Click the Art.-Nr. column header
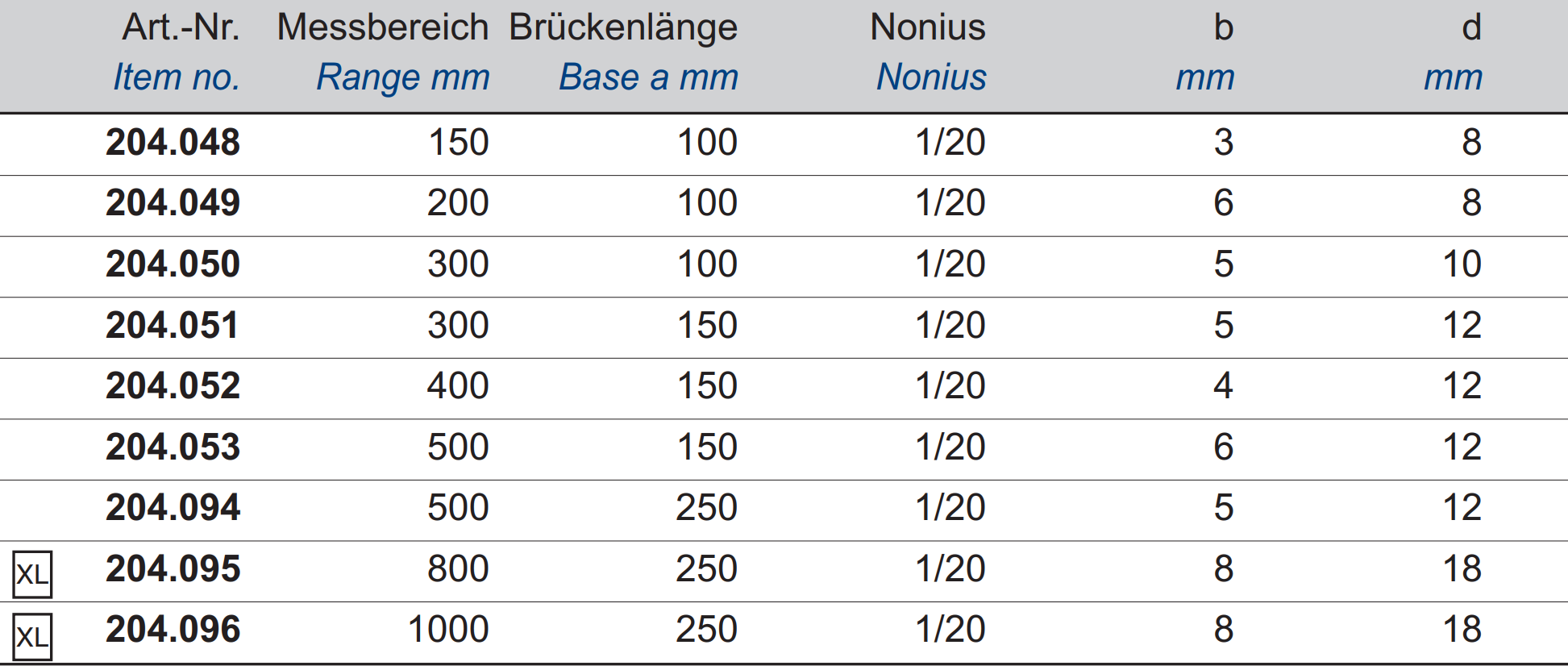The width and height of the screenshot is (1568, 670). (x=177, y=52)
